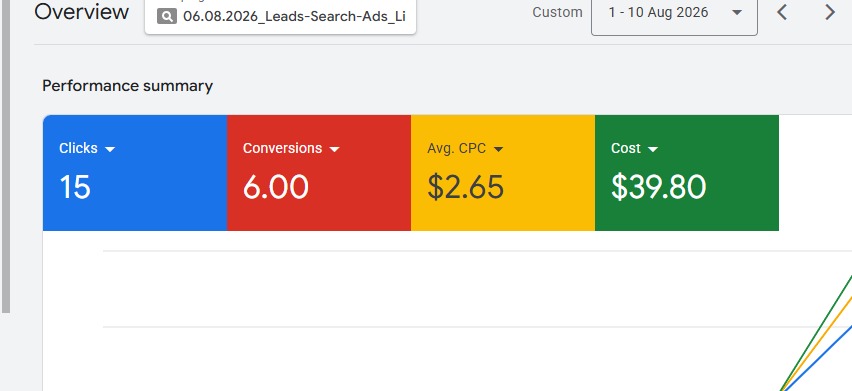Screen dimensions: 852x391
Task: Expand the Avg. CPC metric dropdown arrow
Action: 498,149
